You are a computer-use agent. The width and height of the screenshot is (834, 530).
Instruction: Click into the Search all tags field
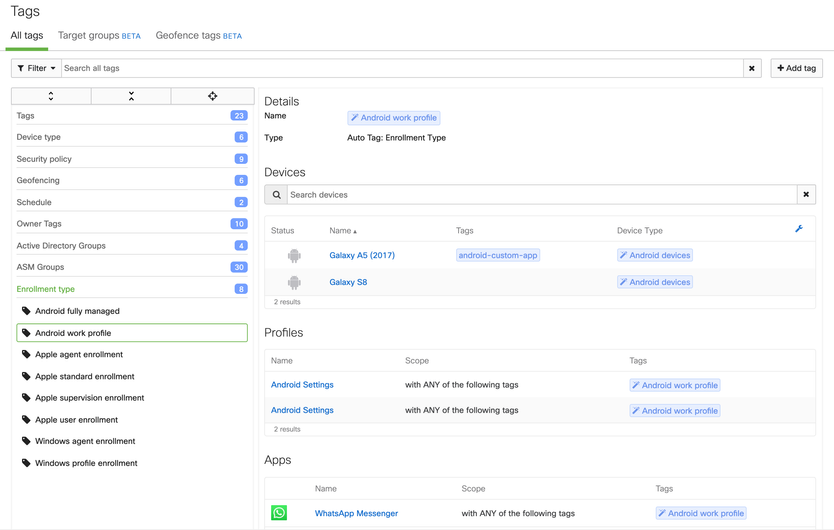pyautogui.click(x=400, y=68)
